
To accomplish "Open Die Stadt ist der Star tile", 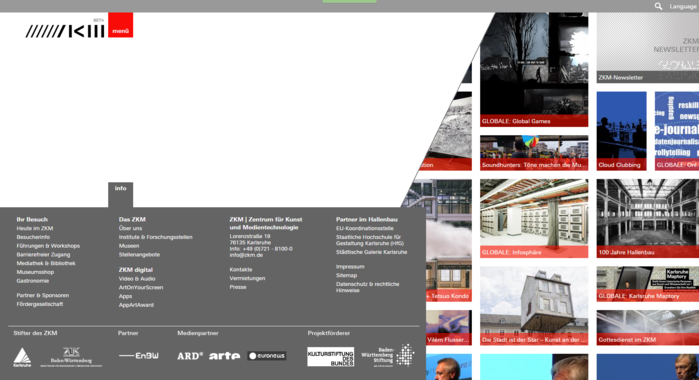I will (534, 306).
